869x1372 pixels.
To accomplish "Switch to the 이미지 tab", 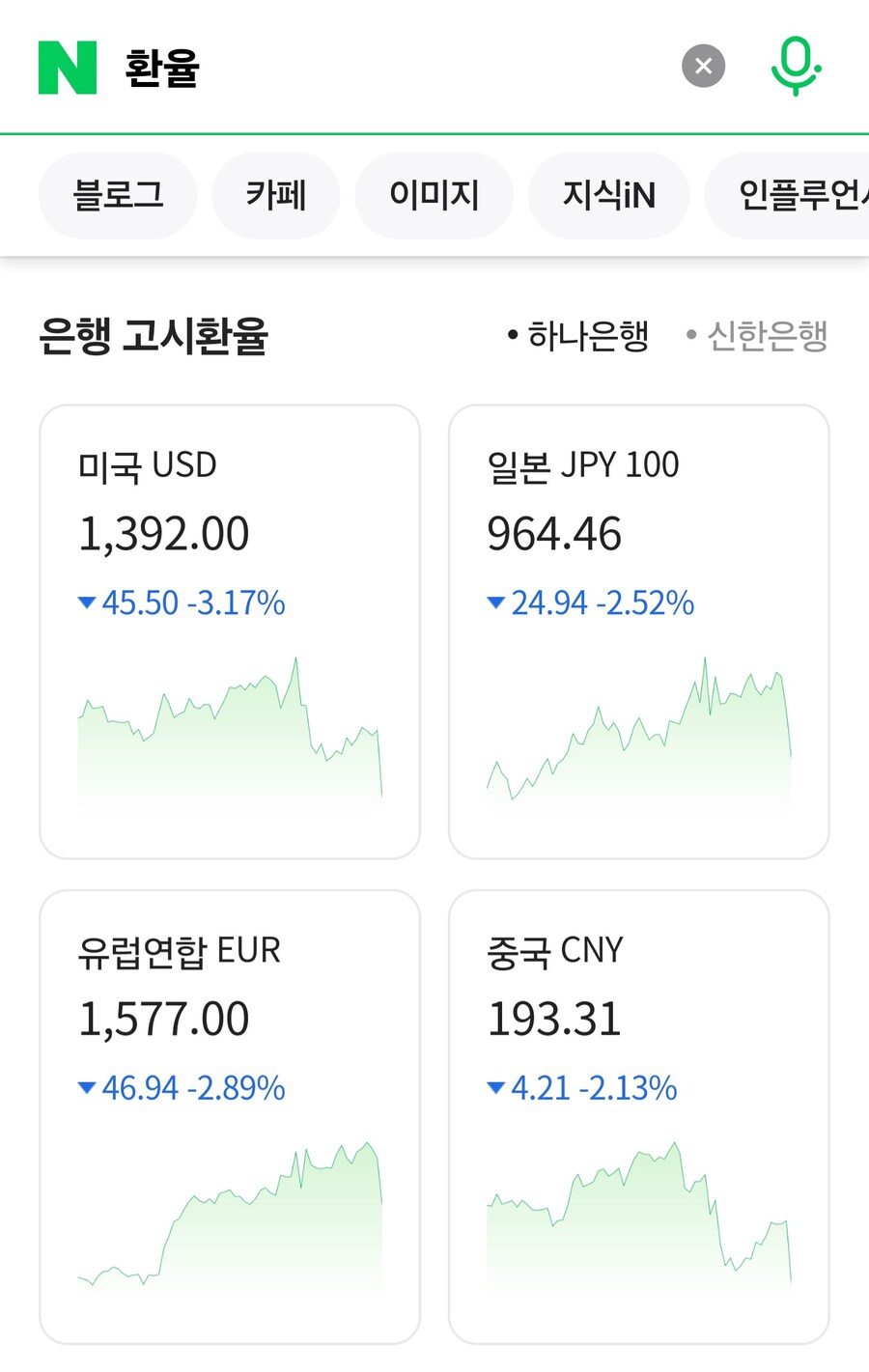I will pos(434,195).
